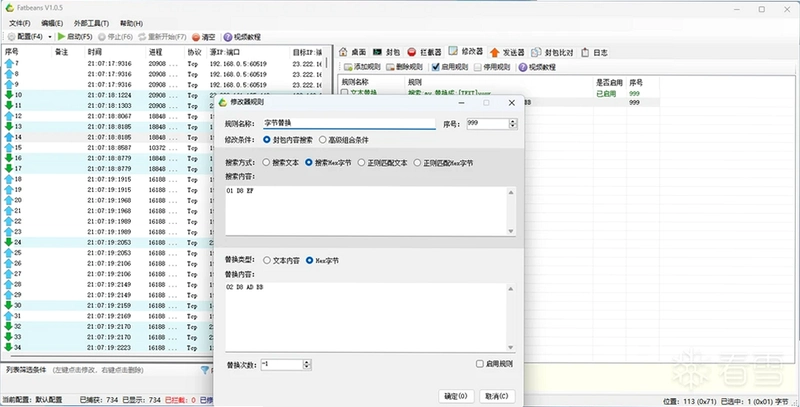Viewport: 800px width, 407px height.
Task: Click into the 搜索内容 text area
Action: 366,211
